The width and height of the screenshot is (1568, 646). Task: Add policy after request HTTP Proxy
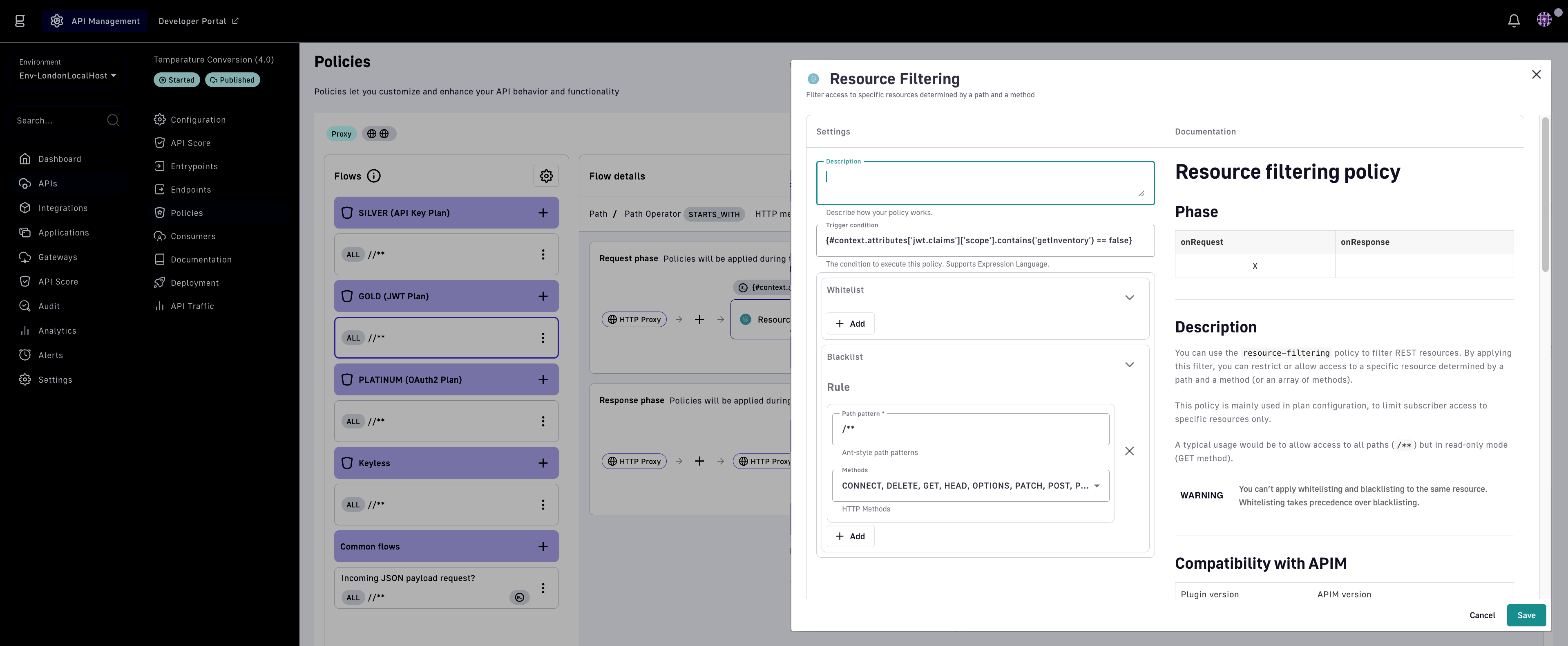[x=699, y=319]
